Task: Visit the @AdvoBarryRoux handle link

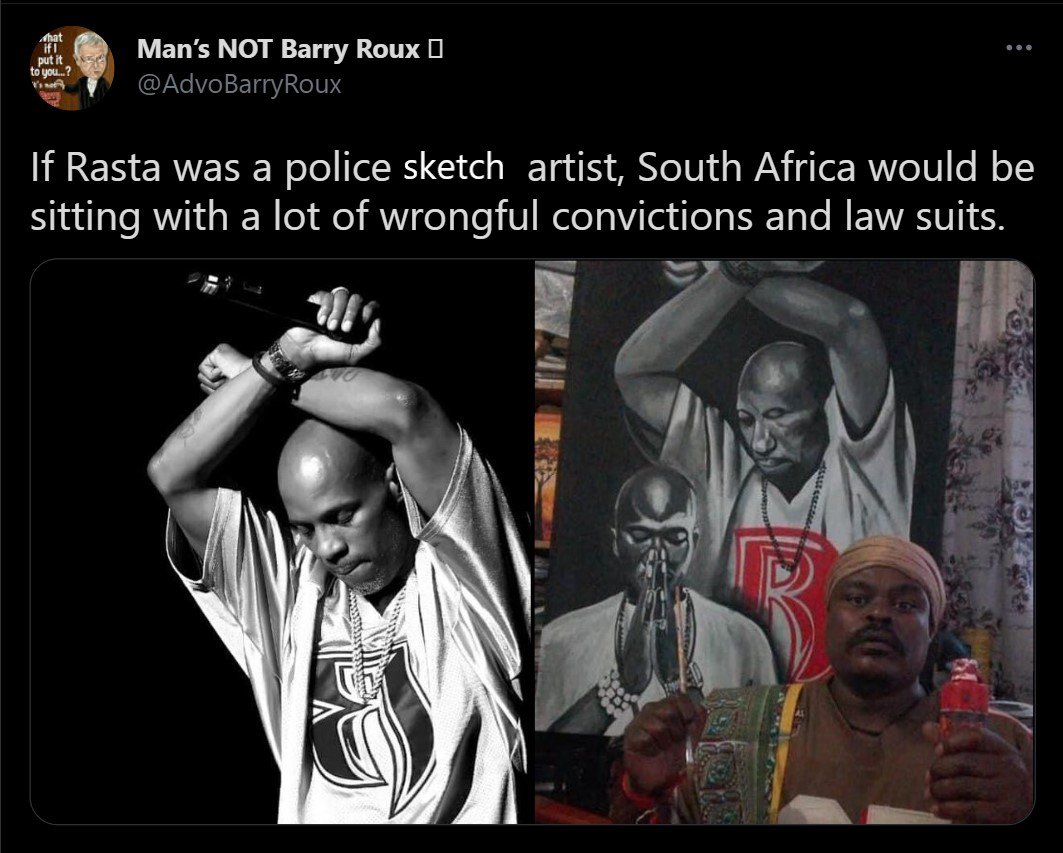Action: 239,85
